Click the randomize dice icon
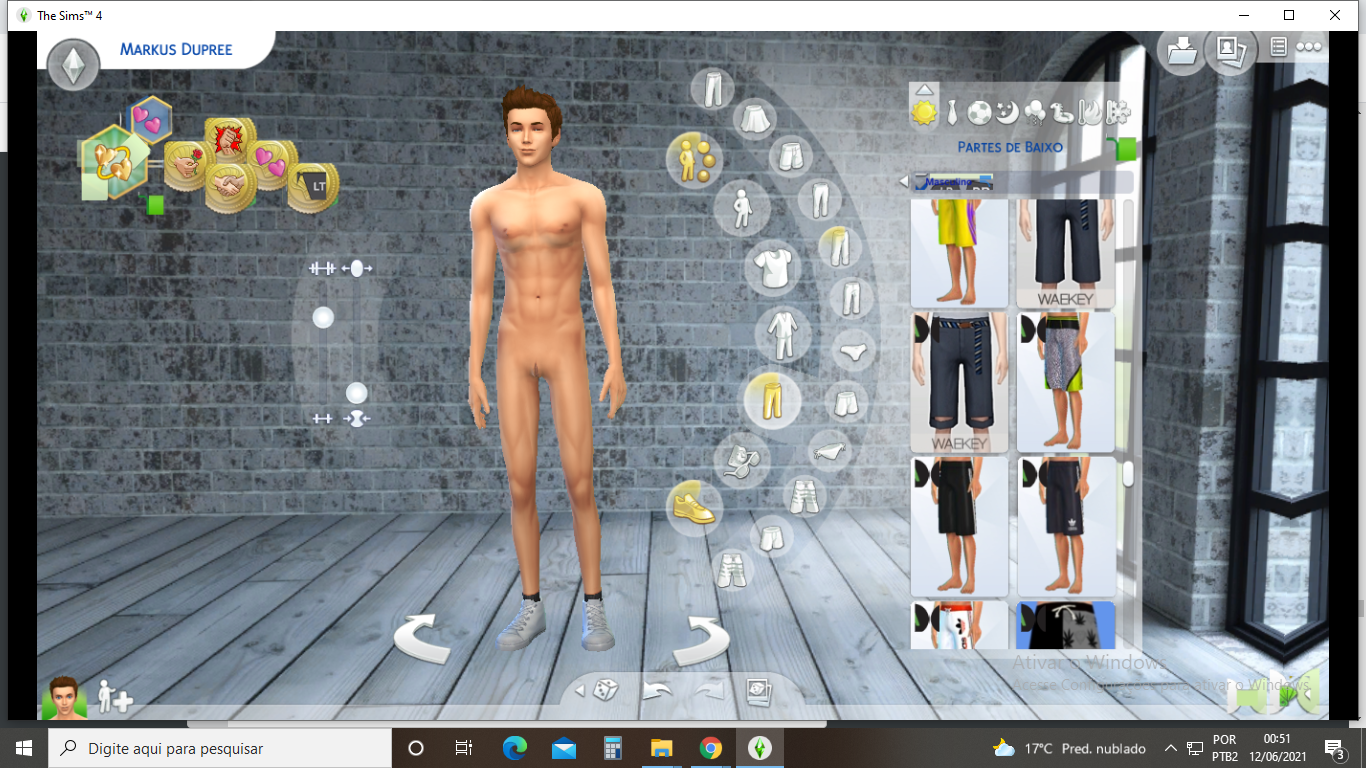This screenshot has width=1366, height=768. (x=605, y=690)
